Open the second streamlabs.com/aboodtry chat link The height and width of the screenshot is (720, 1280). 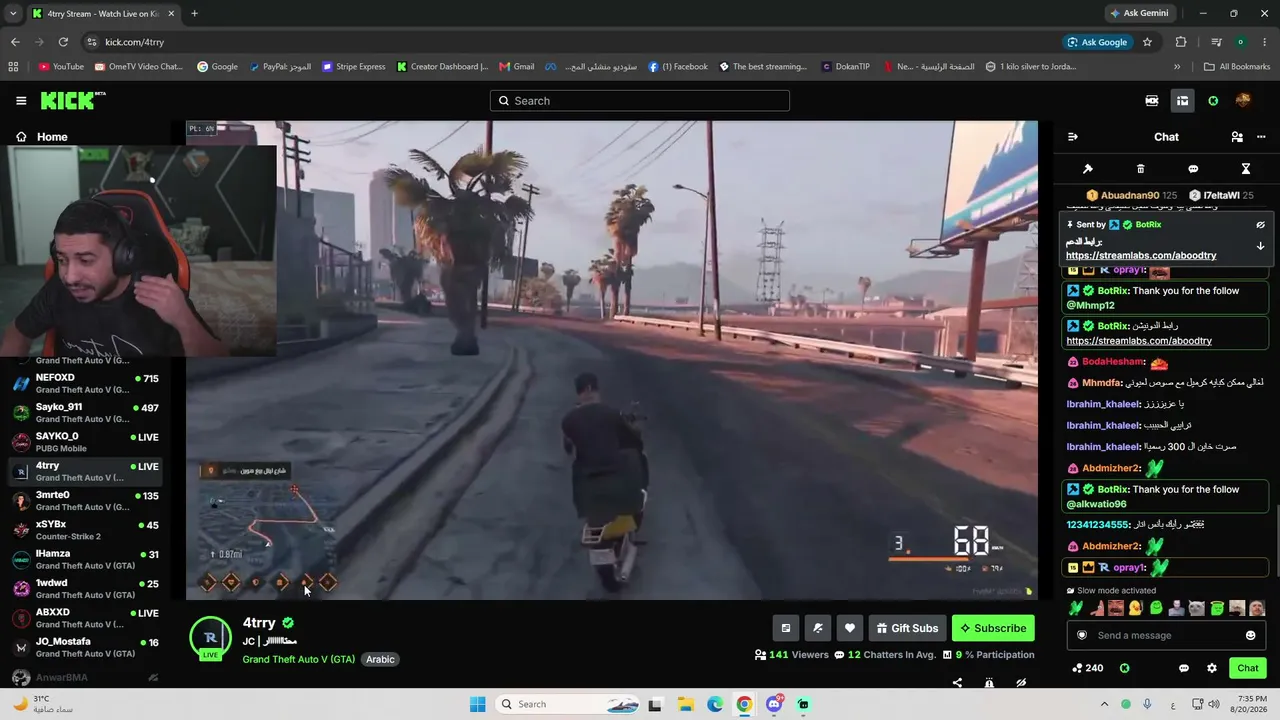1139,341
